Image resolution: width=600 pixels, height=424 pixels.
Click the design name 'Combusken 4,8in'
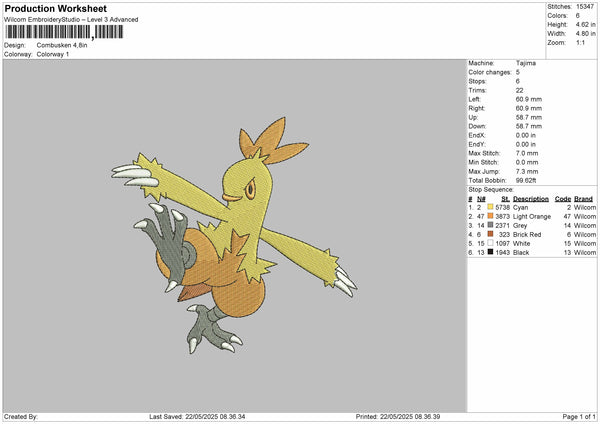click(62, 45)
